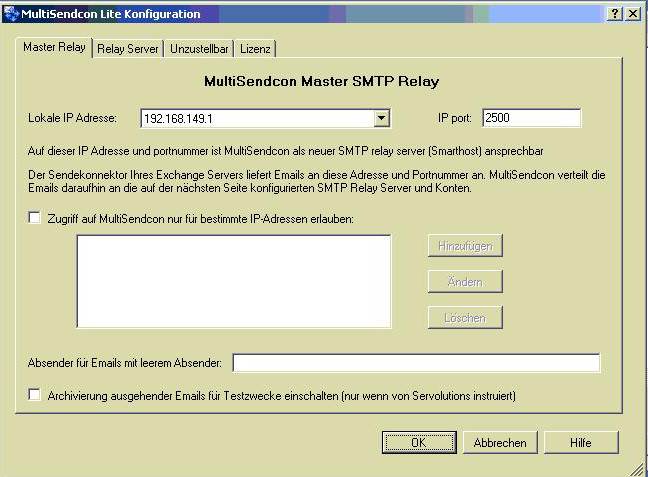Close the MultiSendcon Lite Konfiguration dialog

click(633, 14)
